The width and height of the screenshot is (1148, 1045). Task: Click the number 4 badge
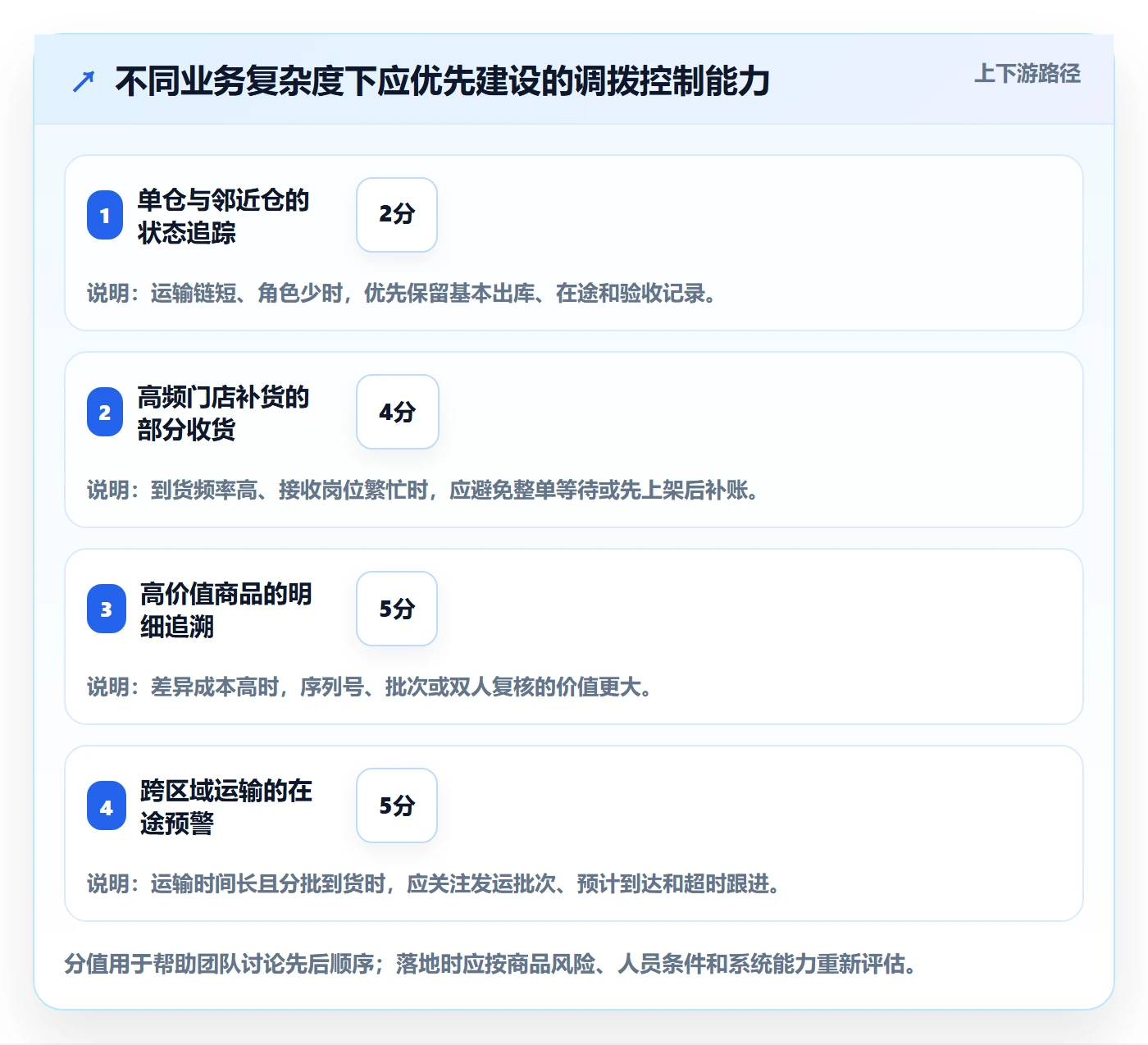107,805
